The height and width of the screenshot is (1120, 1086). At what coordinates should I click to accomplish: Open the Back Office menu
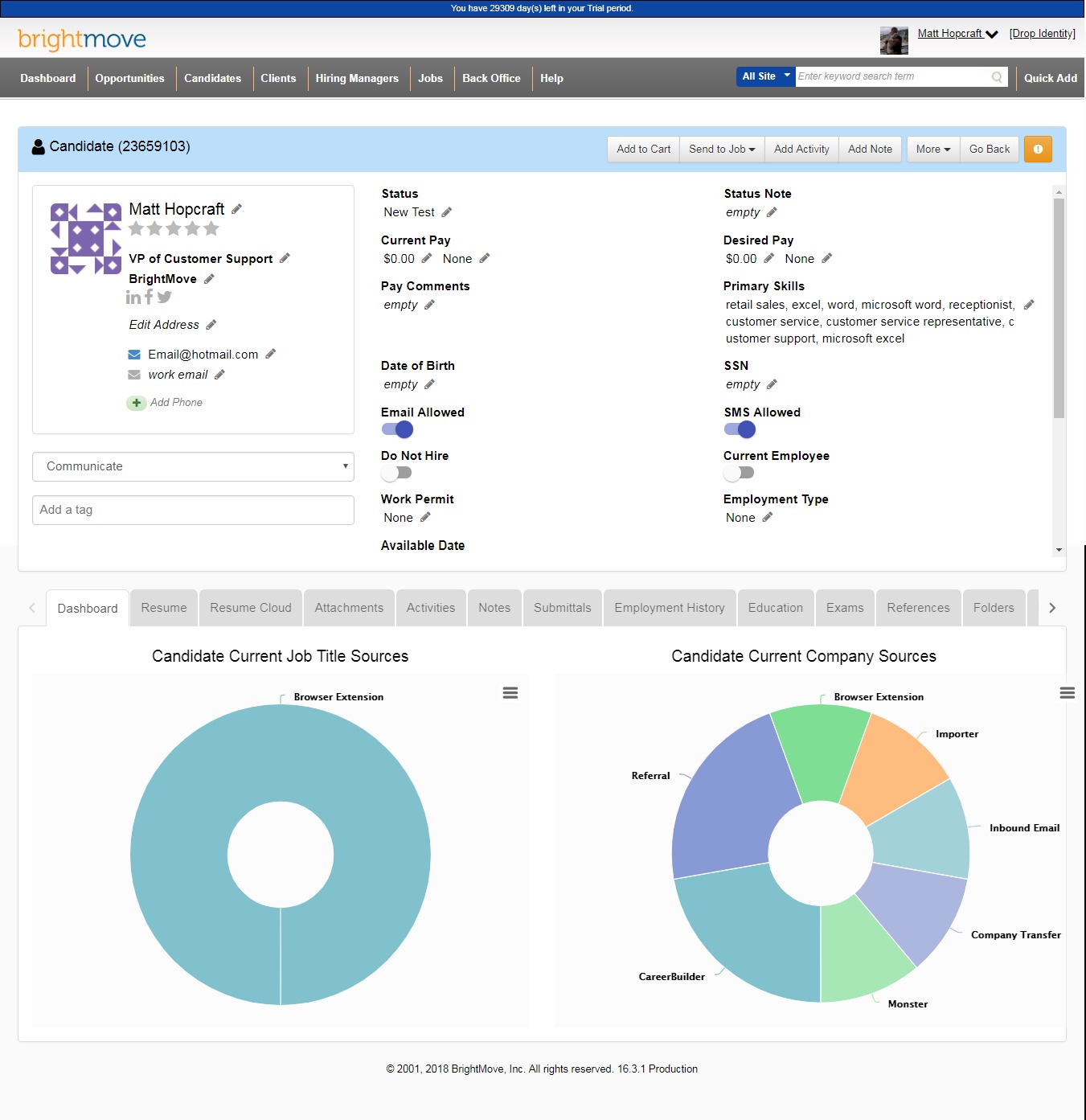coord(491,79)
